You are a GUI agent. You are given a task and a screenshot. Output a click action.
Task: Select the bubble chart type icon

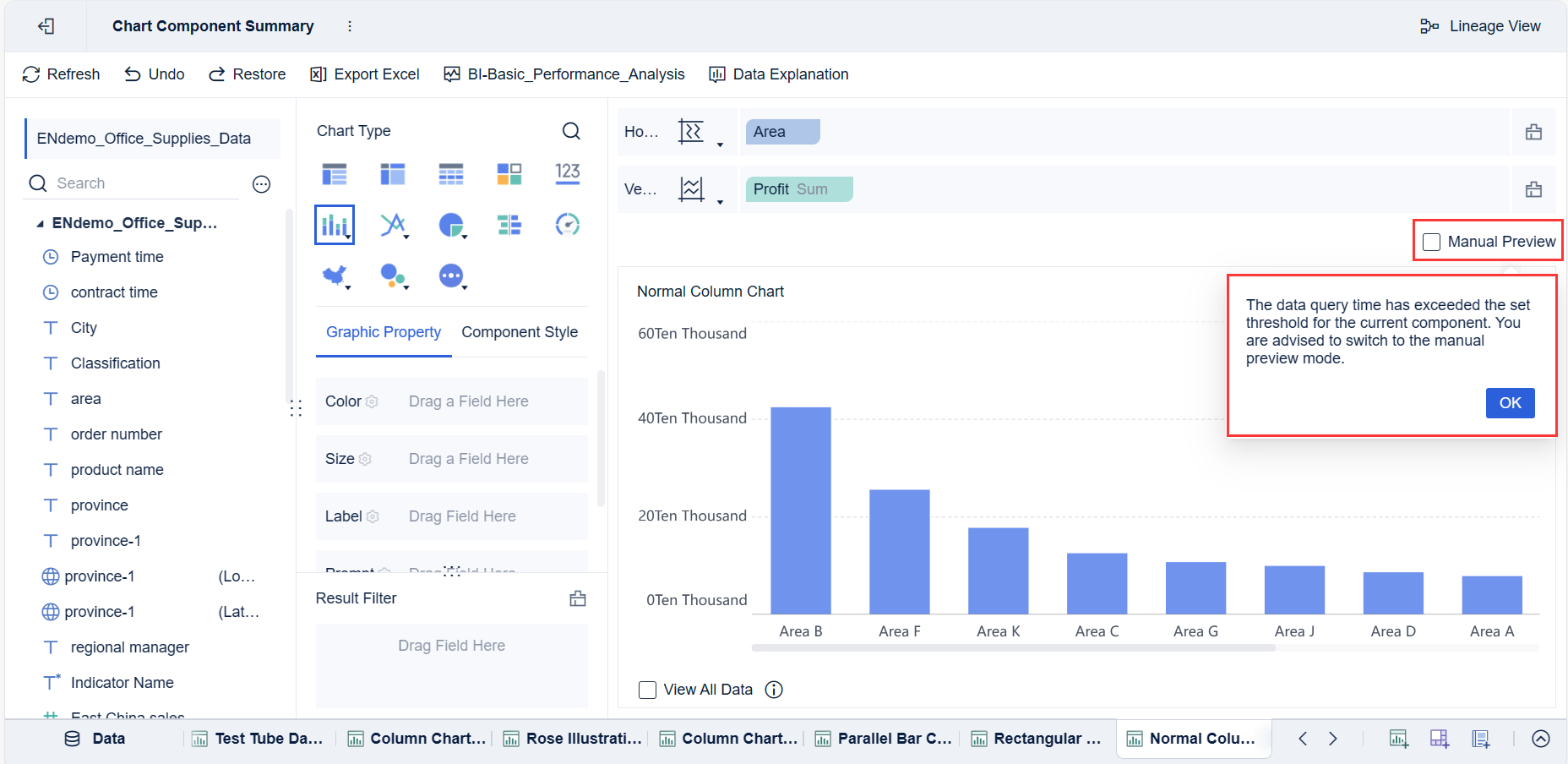tap(393, 276)
